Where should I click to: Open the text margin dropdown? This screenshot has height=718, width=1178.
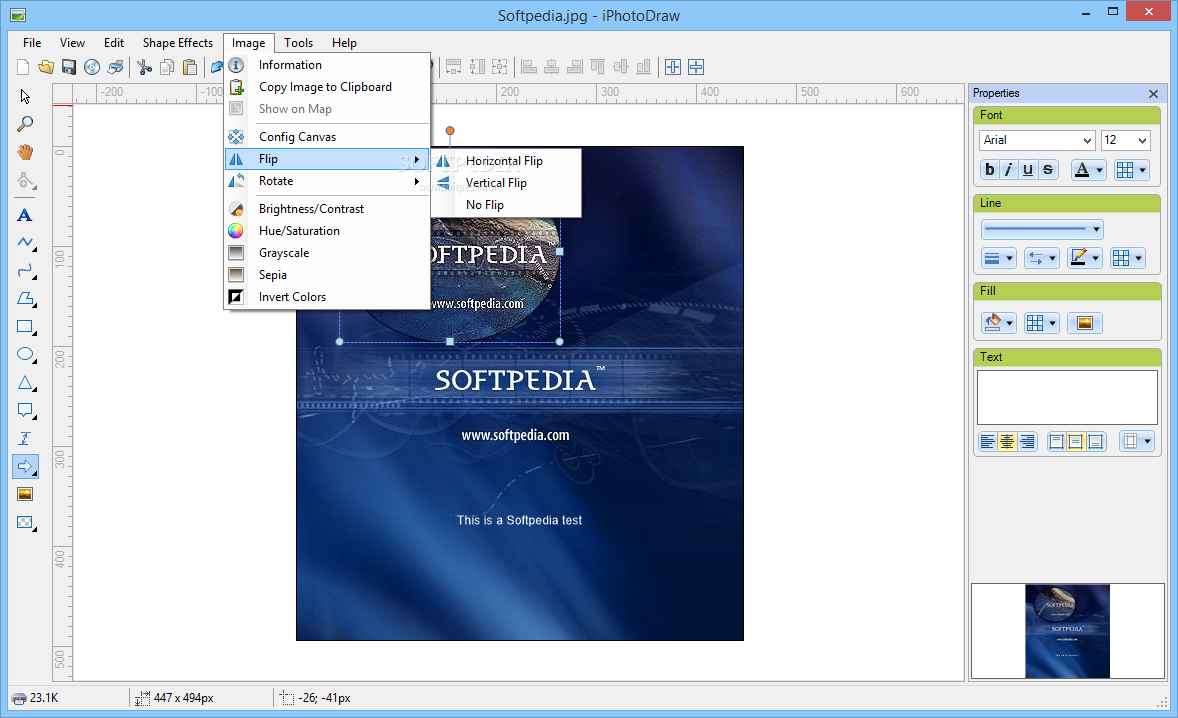(x=1136, y=442)
